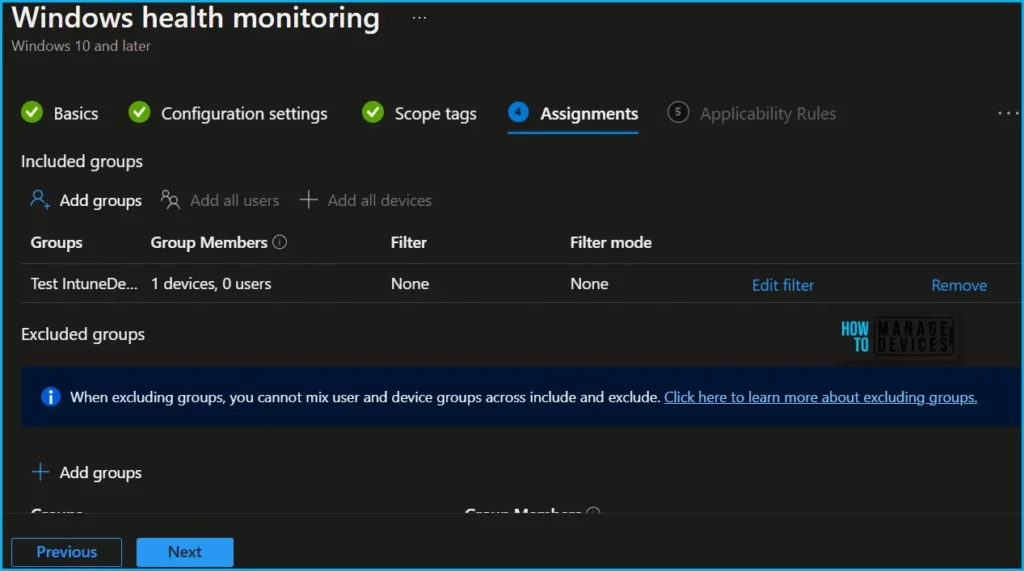Click the plus icon for adding excluded groups

(40, 472)
